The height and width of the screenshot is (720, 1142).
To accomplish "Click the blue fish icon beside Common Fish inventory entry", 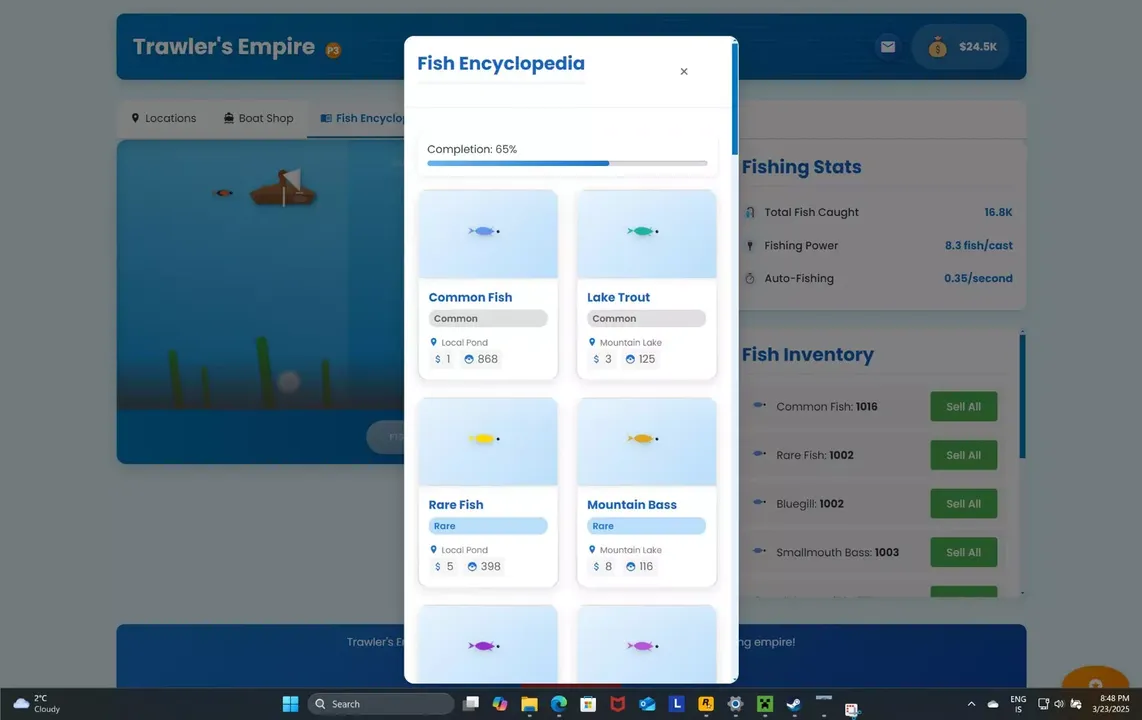I will (x=759, y=406).
